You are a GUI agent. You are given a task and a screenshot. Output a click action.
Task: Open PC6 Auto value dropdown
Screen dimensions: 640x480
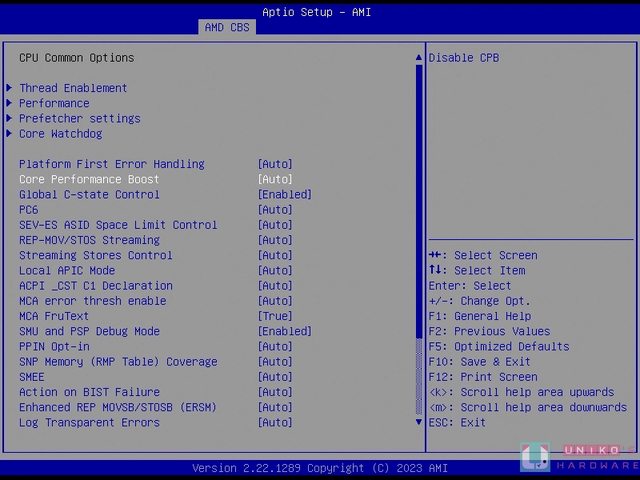pyautogui.click(x=275, y=210)
